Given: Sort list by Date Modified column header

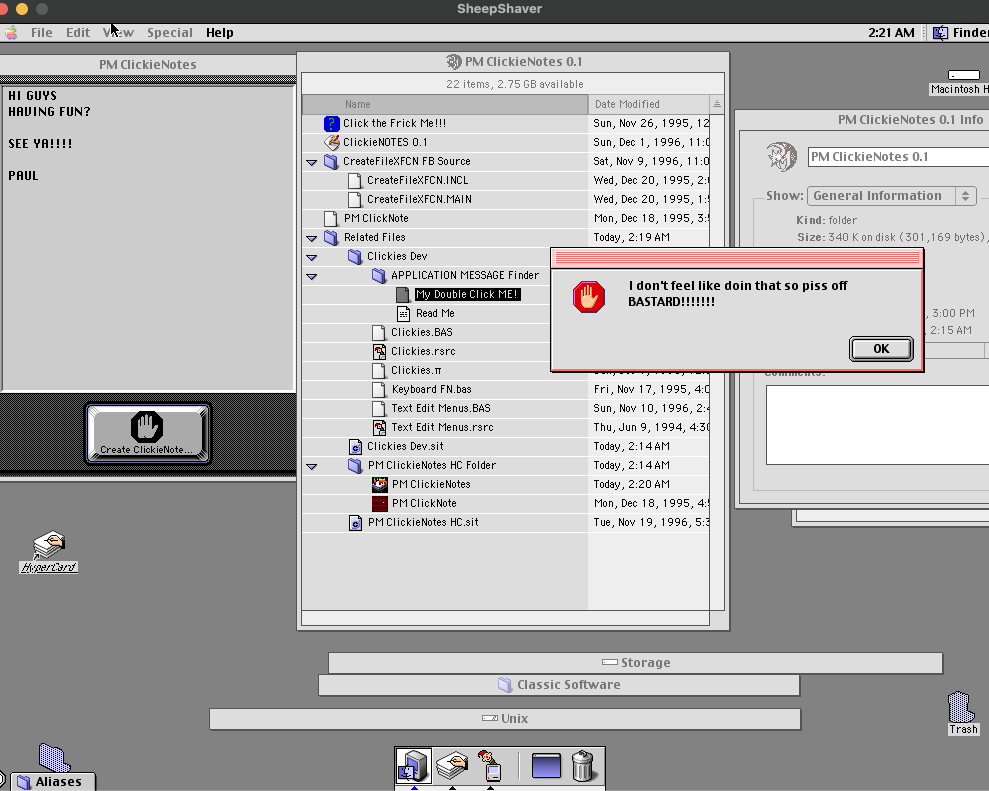Looking at the screenshot, I should coord(649,104).
